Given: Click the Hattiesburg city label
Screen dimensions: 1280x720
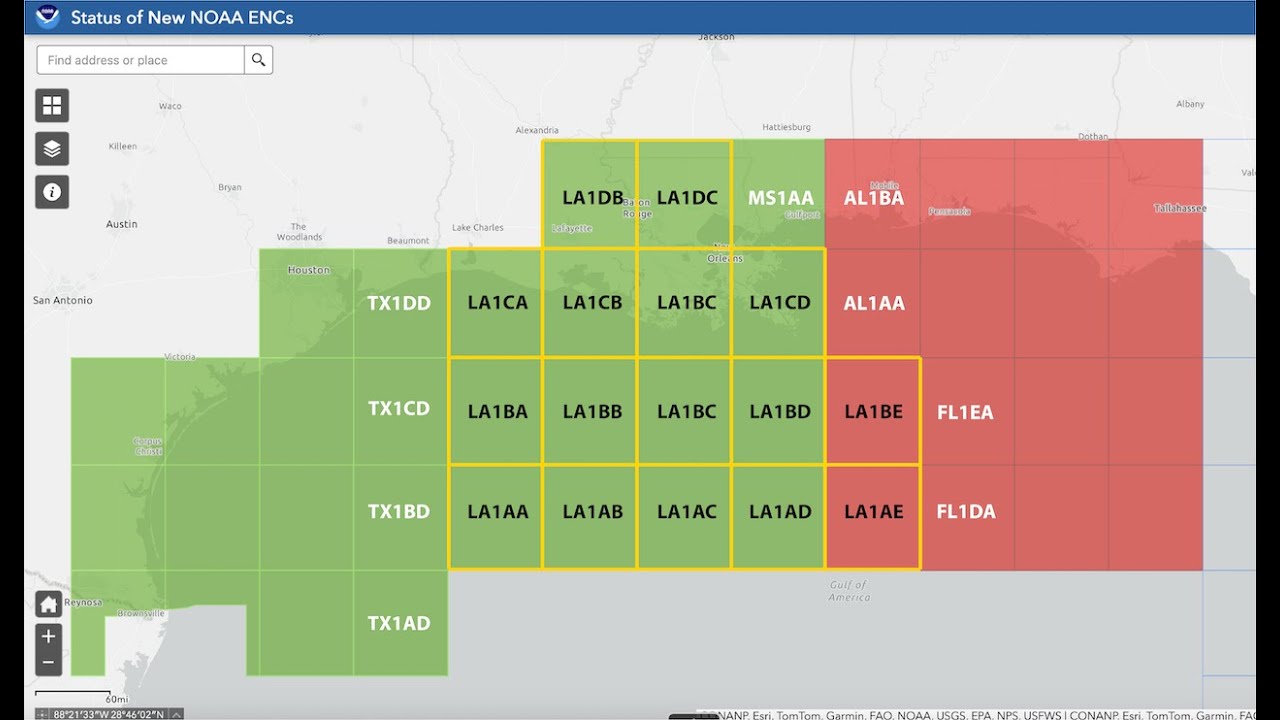Looking at the screenshot, I should click(x=786, y=128).
